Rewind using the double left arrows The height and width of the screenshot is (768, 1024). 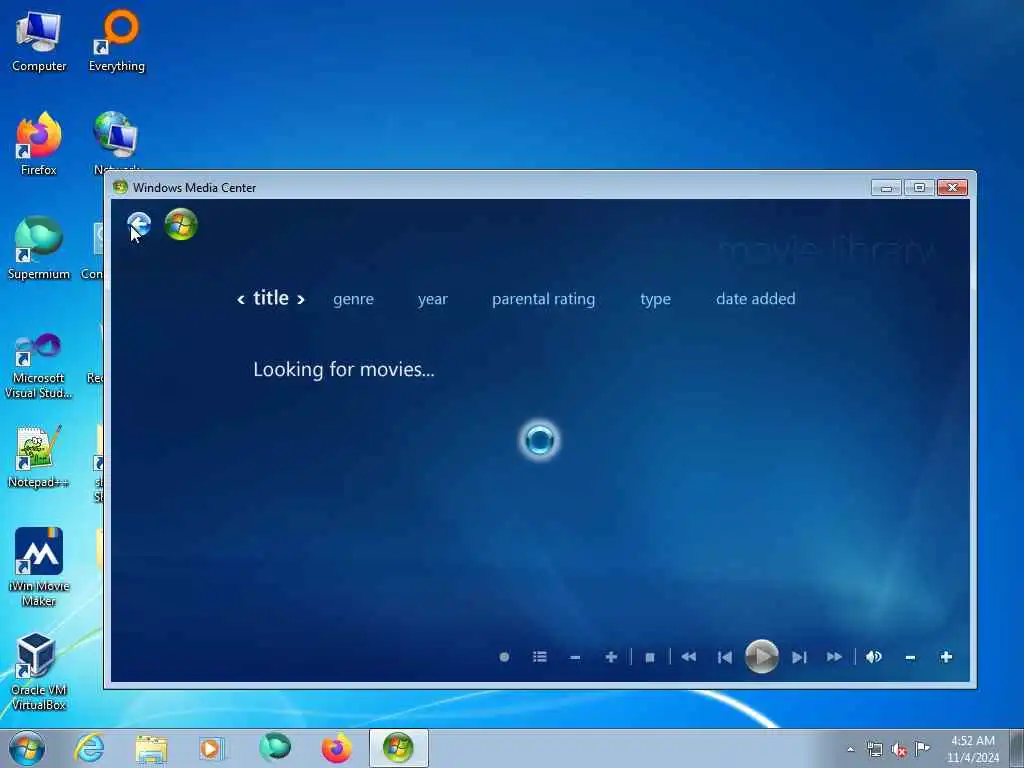[689, 657]
